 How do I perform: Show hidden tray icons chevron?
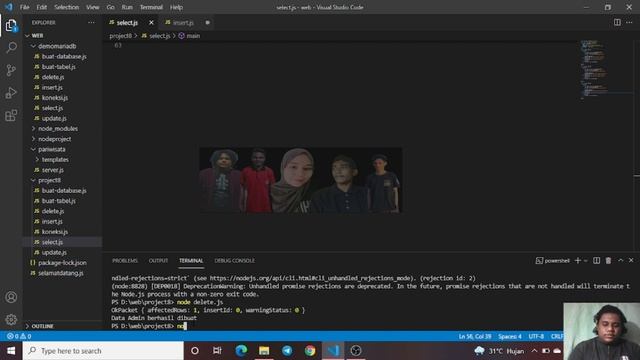[534, 351]
